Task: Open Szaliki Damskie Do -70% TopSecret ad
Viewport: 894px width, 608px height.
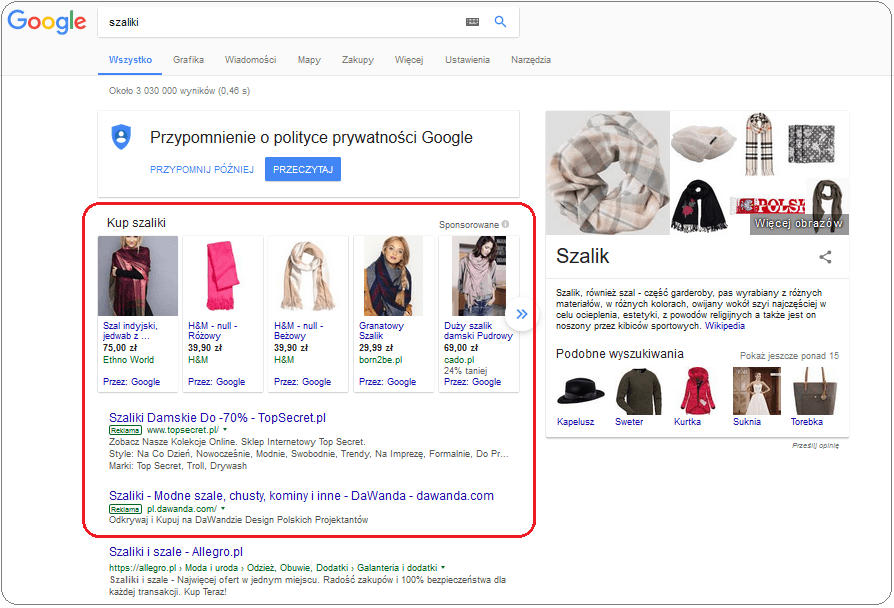Action: point(217,418)
